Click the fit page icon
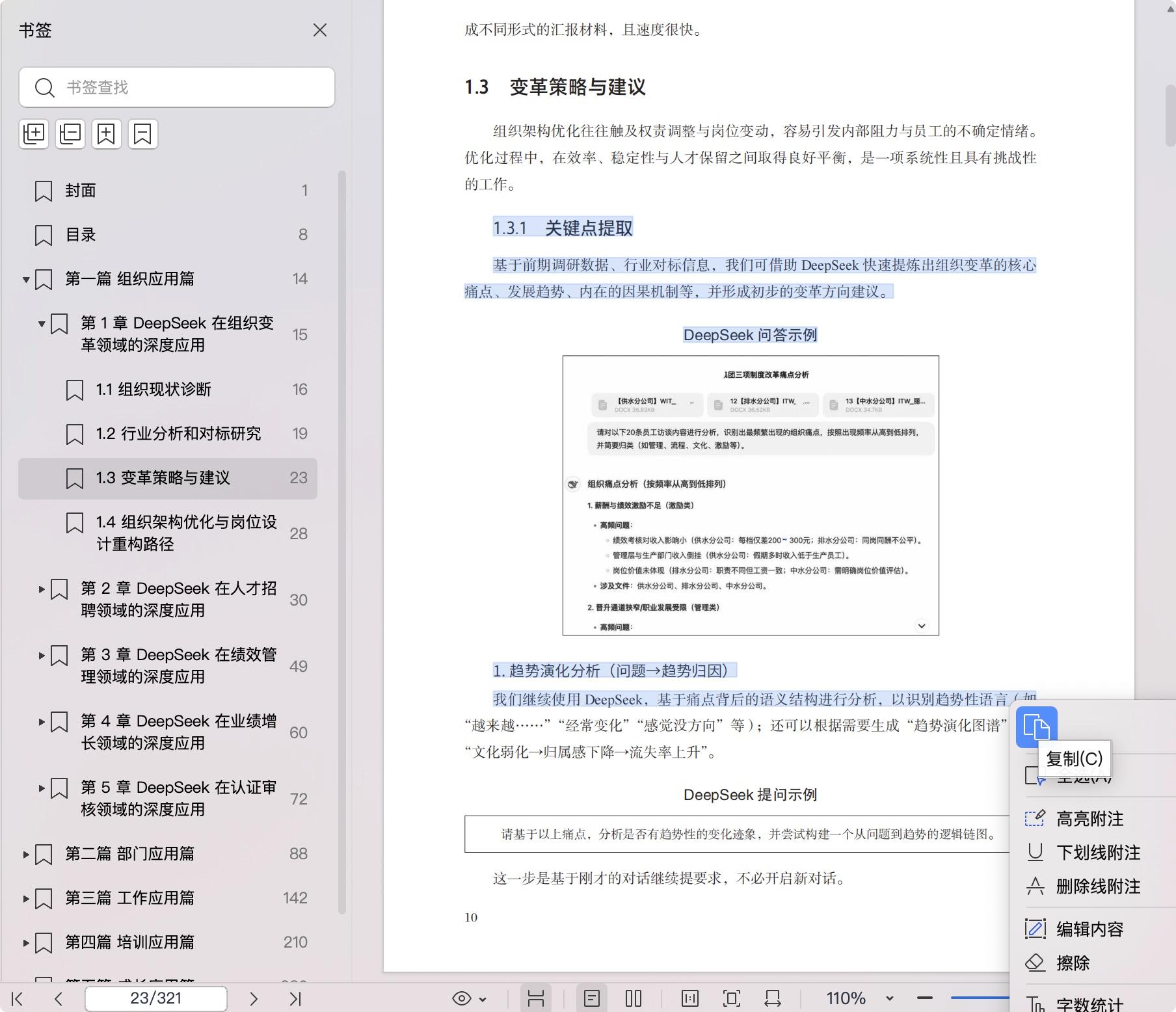The image size is (1176, 1012). tap(731, 998)
